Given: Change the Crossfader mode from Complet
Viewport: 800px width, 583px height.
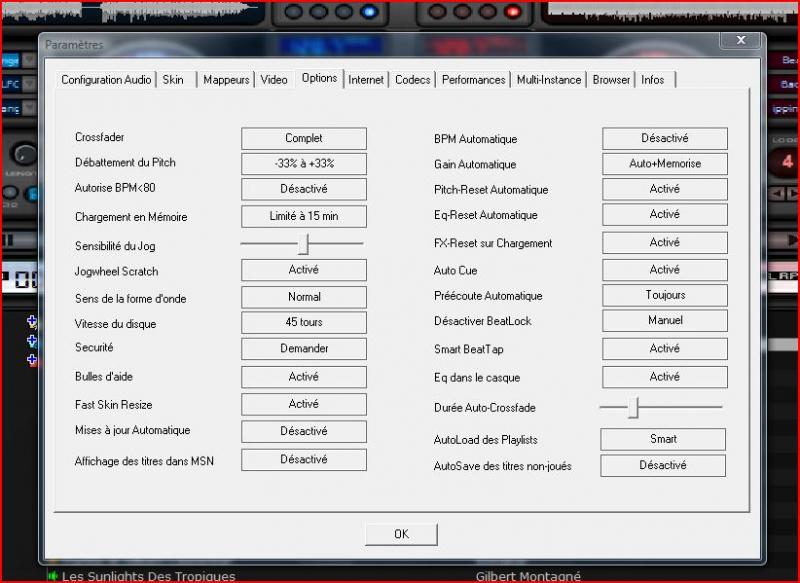Looking at the screenshot, I should tap(304, 139).
